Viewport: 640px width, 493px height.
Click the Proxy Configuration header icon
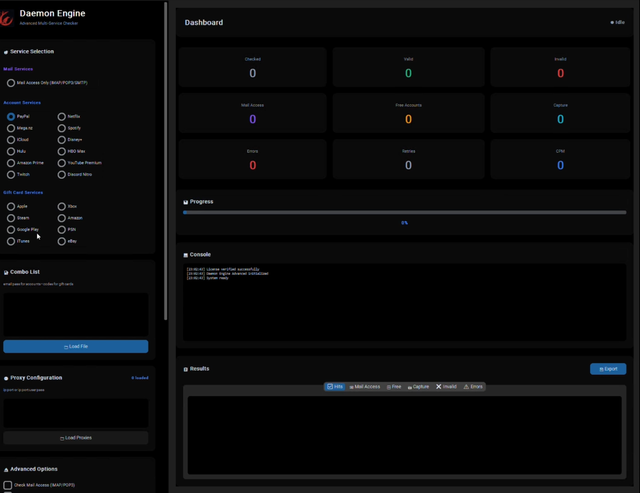6,378
